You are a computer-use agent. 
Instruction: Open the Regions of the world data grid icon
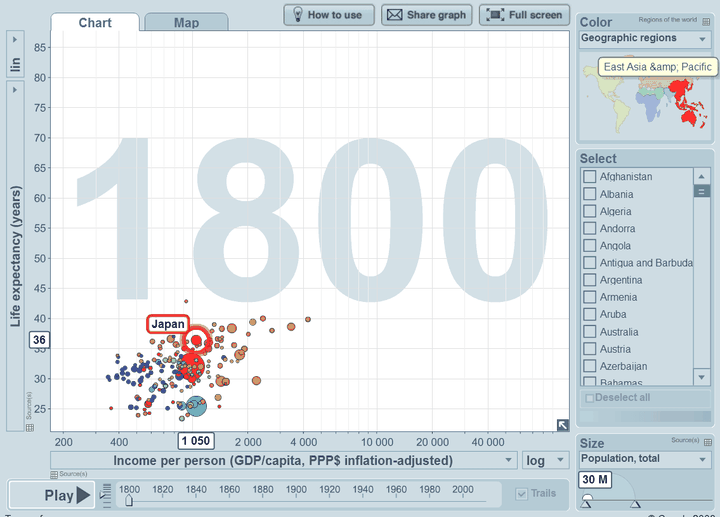tap(706, 22)
